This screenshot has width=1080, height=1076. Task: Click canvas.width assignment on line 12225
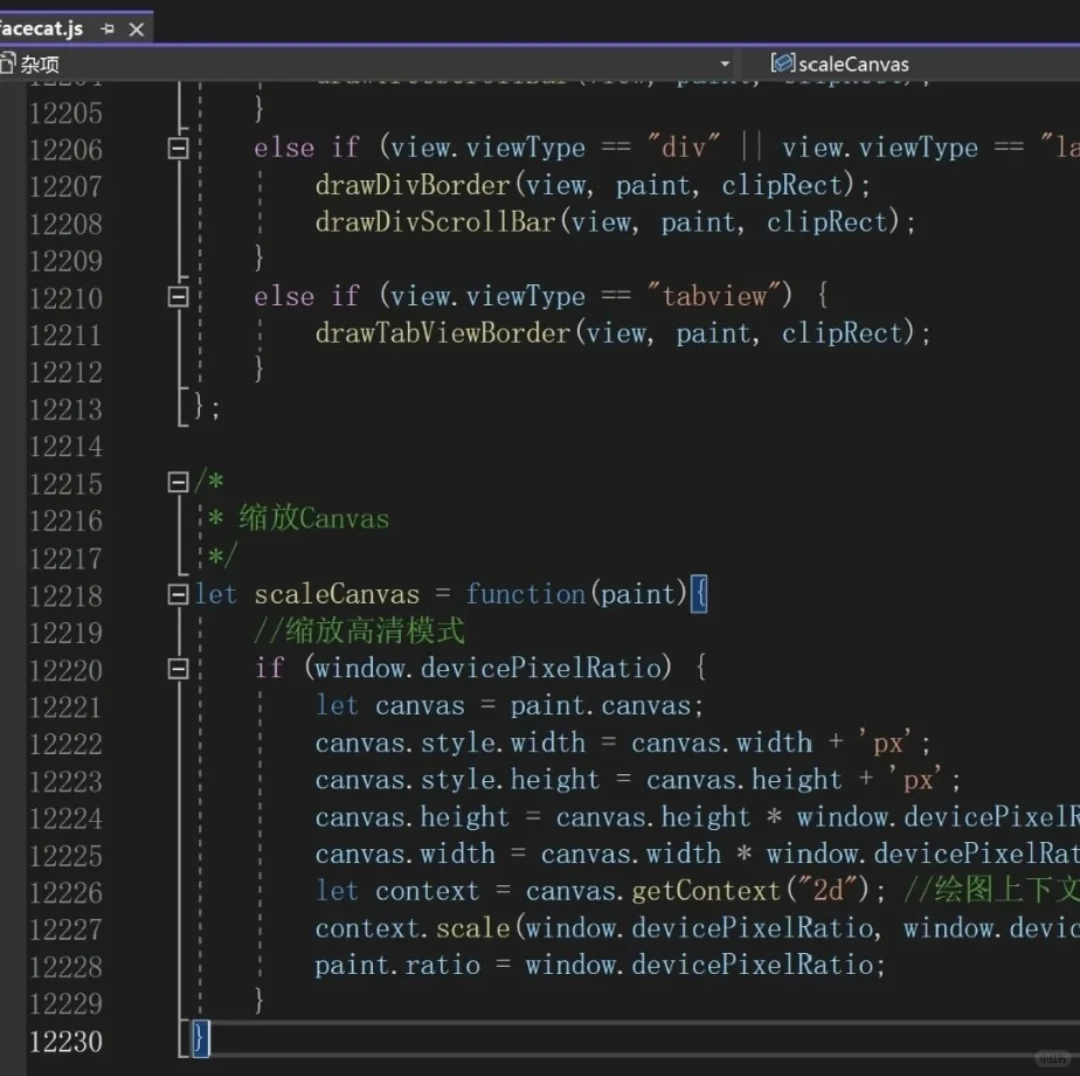[x=405, y=854]
